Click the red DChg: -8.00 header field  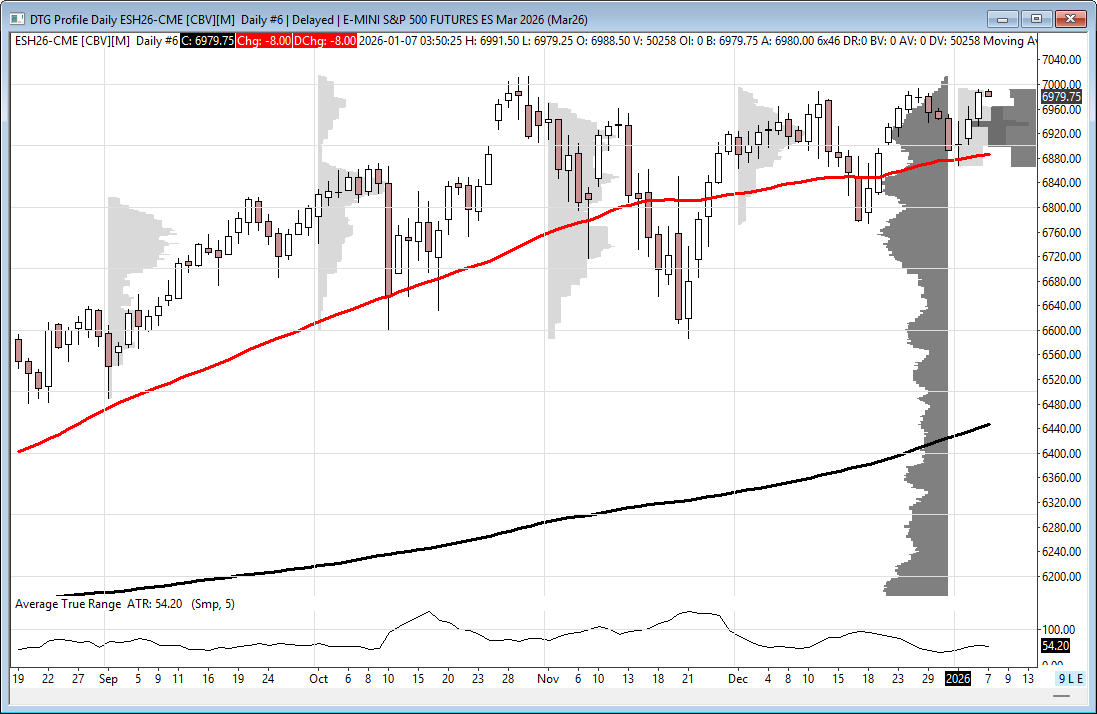coord(328,40)
